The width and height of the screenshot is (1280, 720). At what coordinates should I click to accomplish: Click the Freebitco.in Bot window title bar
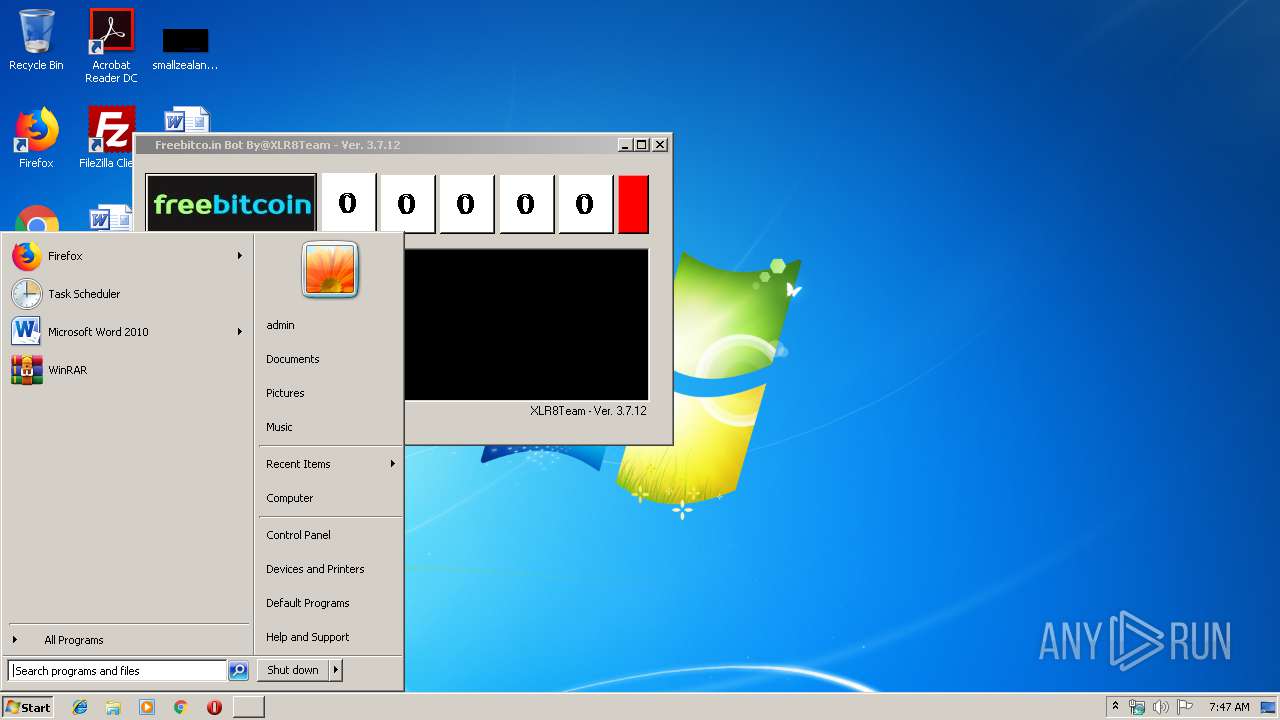tap(375, 145)
